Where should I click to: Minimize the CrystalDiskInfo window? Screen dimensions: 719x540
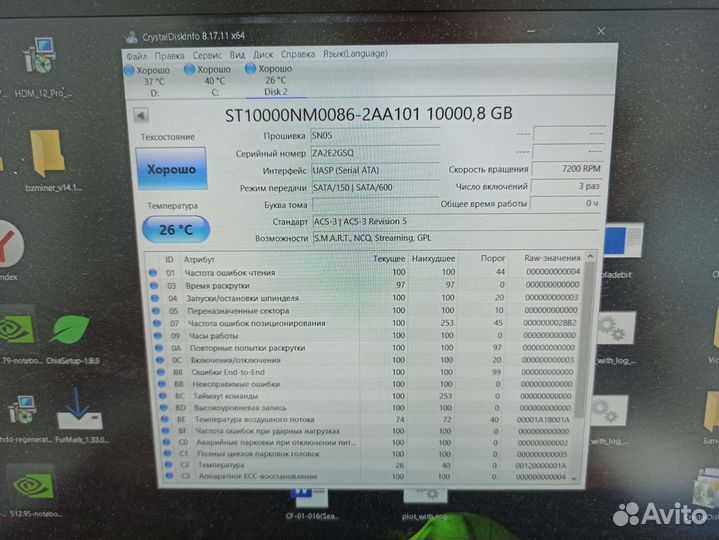531,31
